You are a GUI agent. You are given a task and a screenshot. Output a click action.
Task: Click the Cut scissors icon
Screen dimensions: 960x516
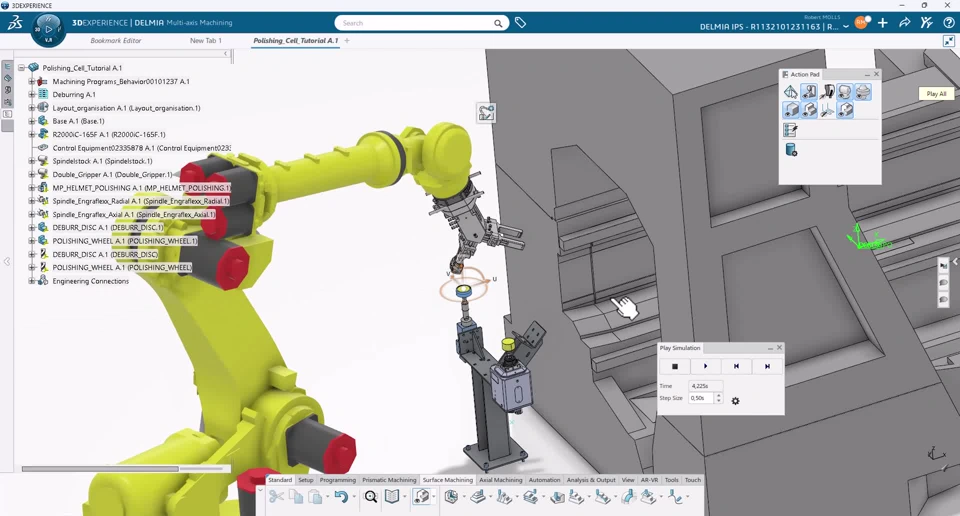(276, 496)
